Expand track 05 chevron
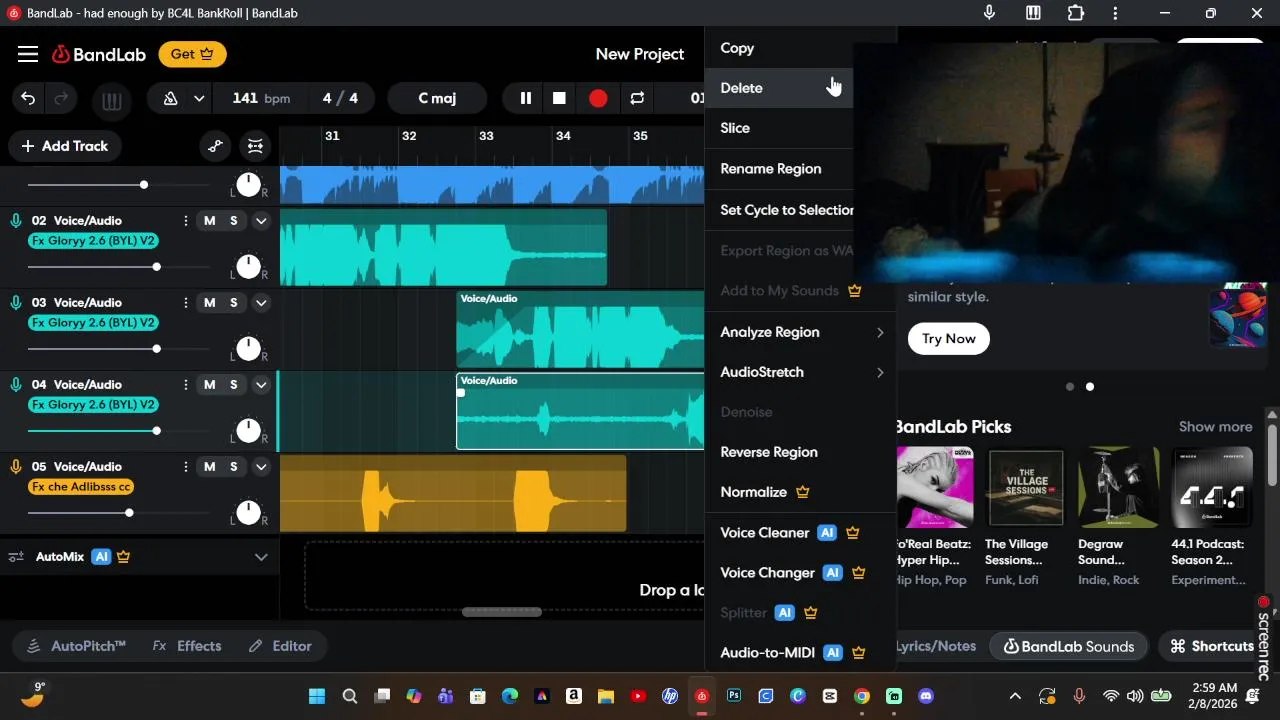 261,467
